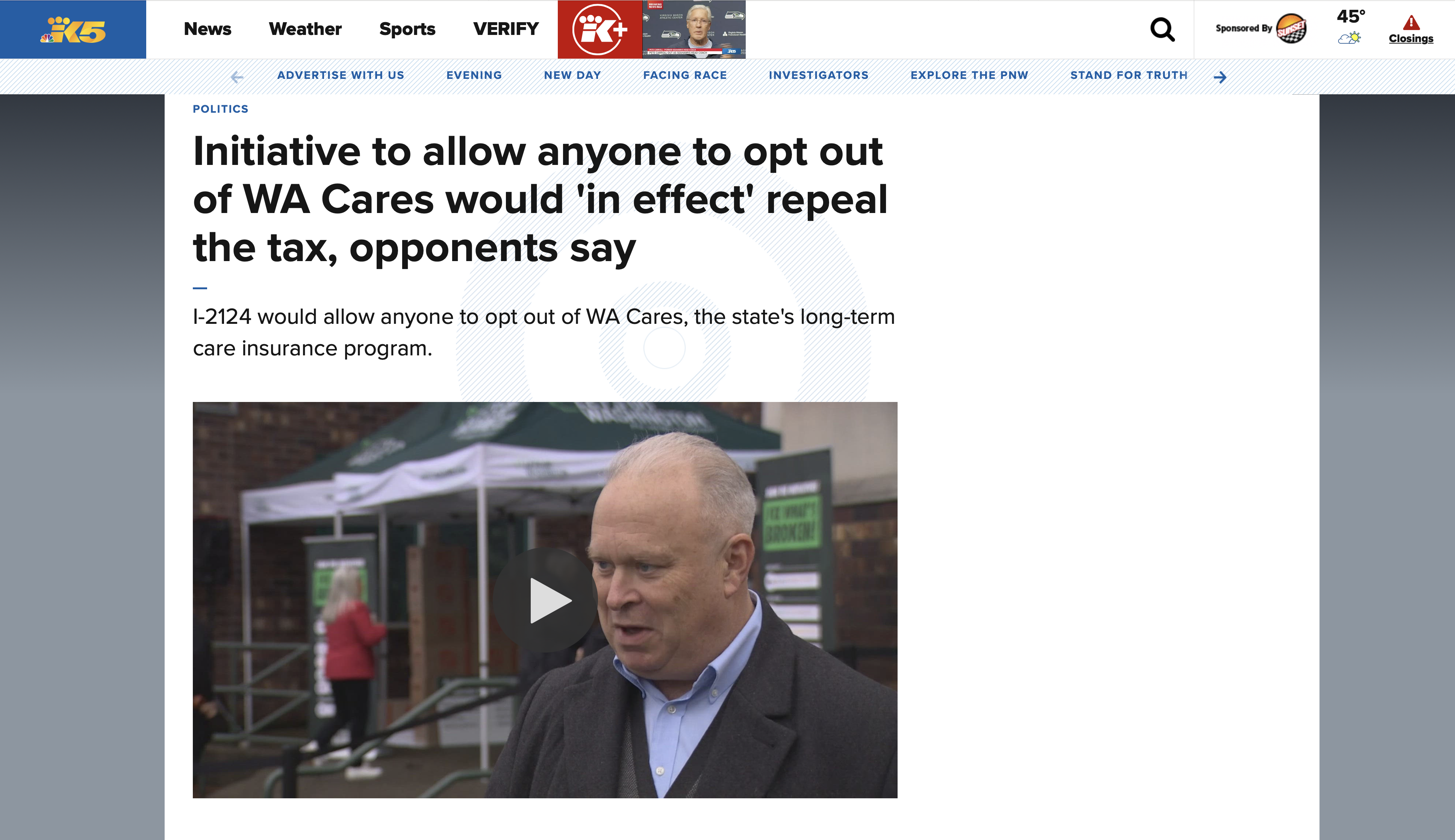Click the Closings text link
Screen dimensions: 1455x840
[x=1411, y=39]
